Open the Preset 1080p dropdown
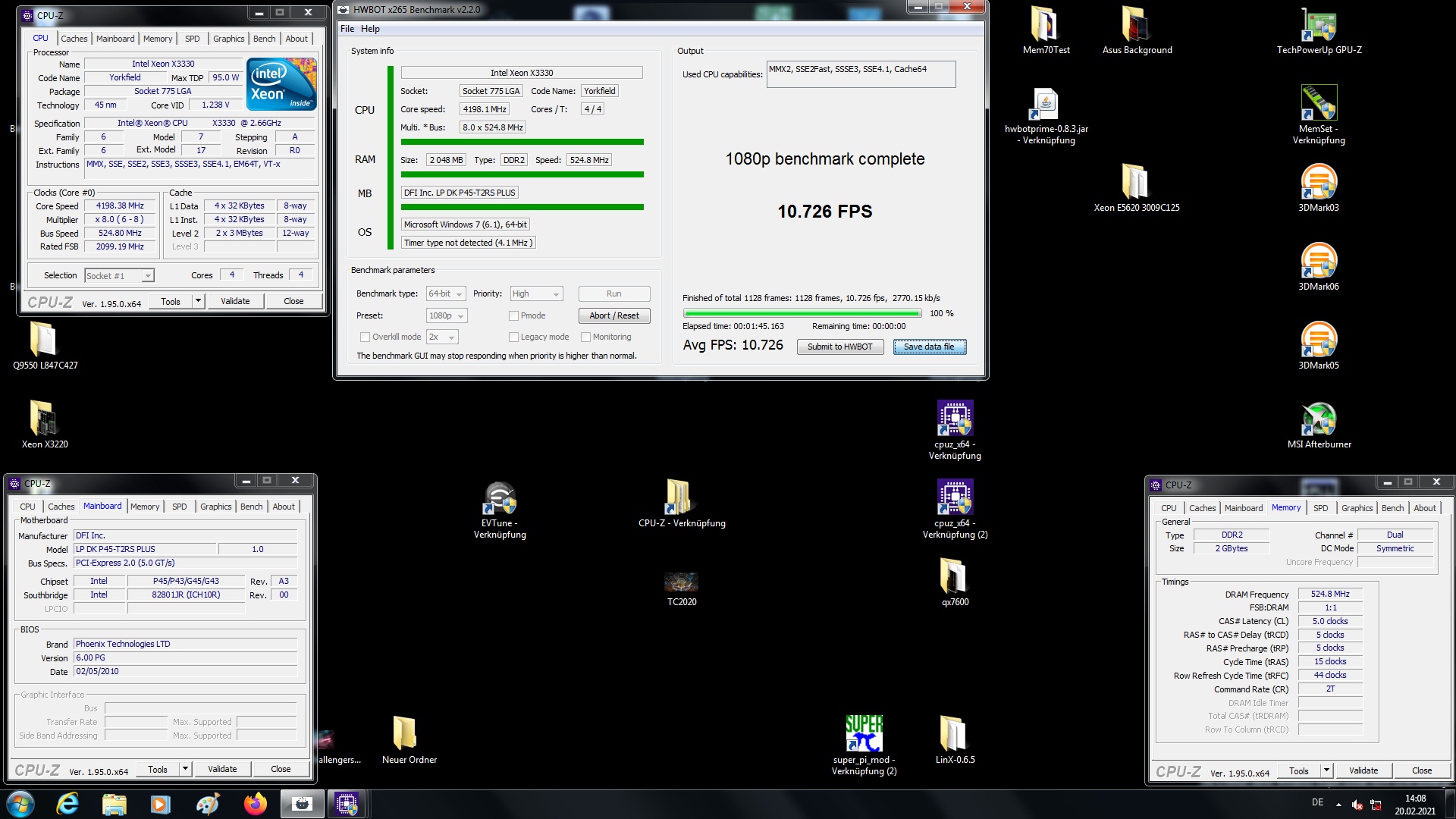1456x819 pixels. 447,315
